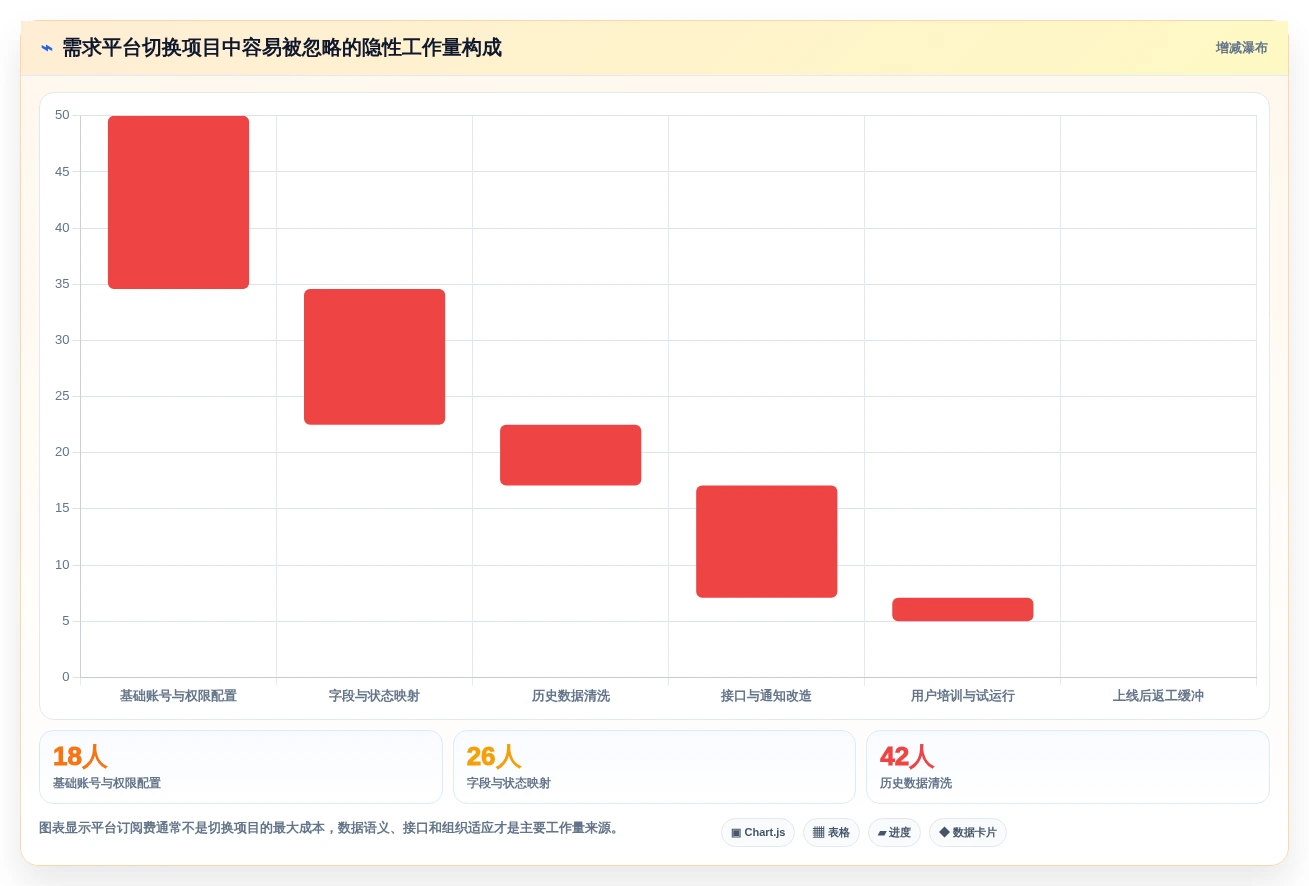Click the 接口与通知改造 waterfall bar
Screen dimensions: 1309x886
(x=766, y=542)
